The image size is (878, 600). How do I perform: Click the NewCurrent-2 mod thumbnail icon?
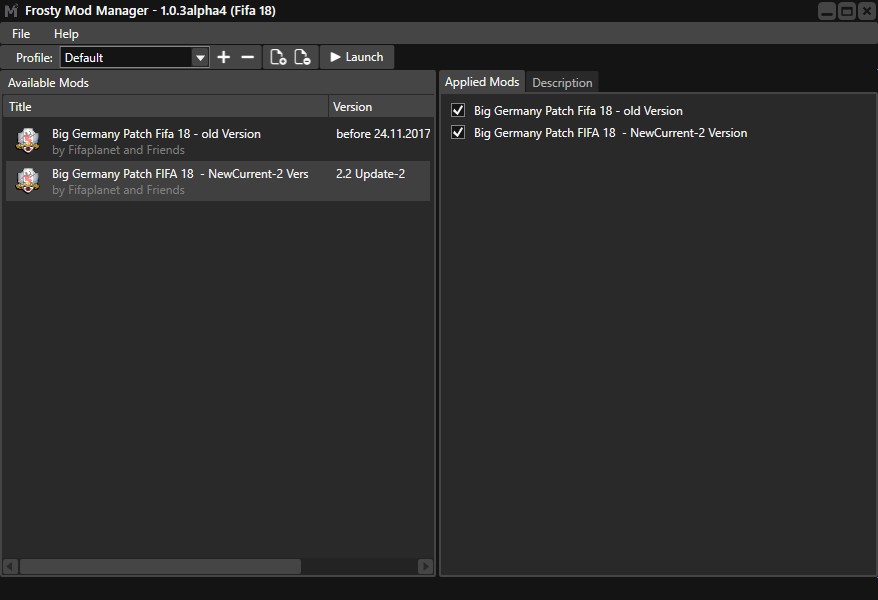pos(27,181)
